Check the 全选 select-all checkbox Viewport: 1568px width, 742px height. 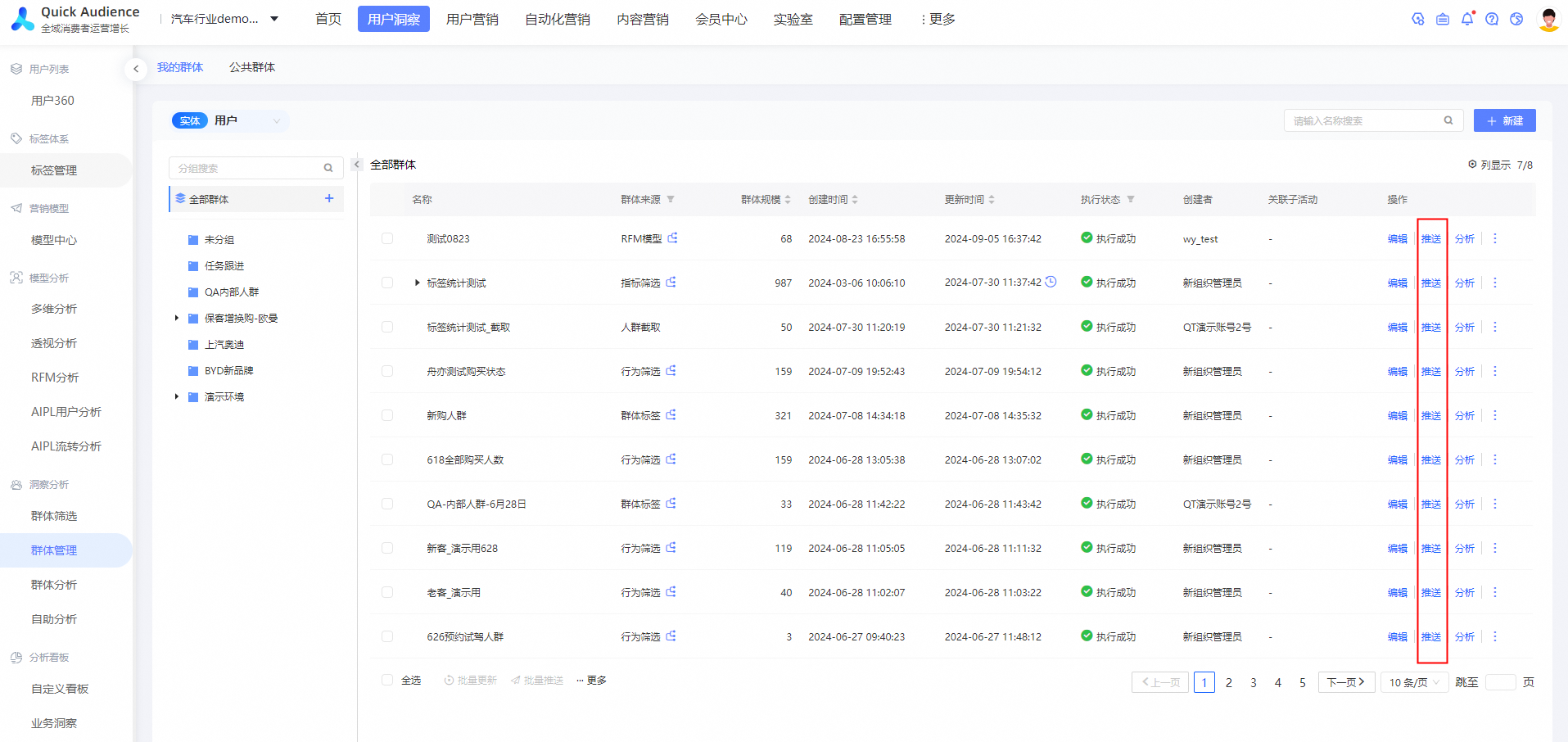(x=387, y=680)
